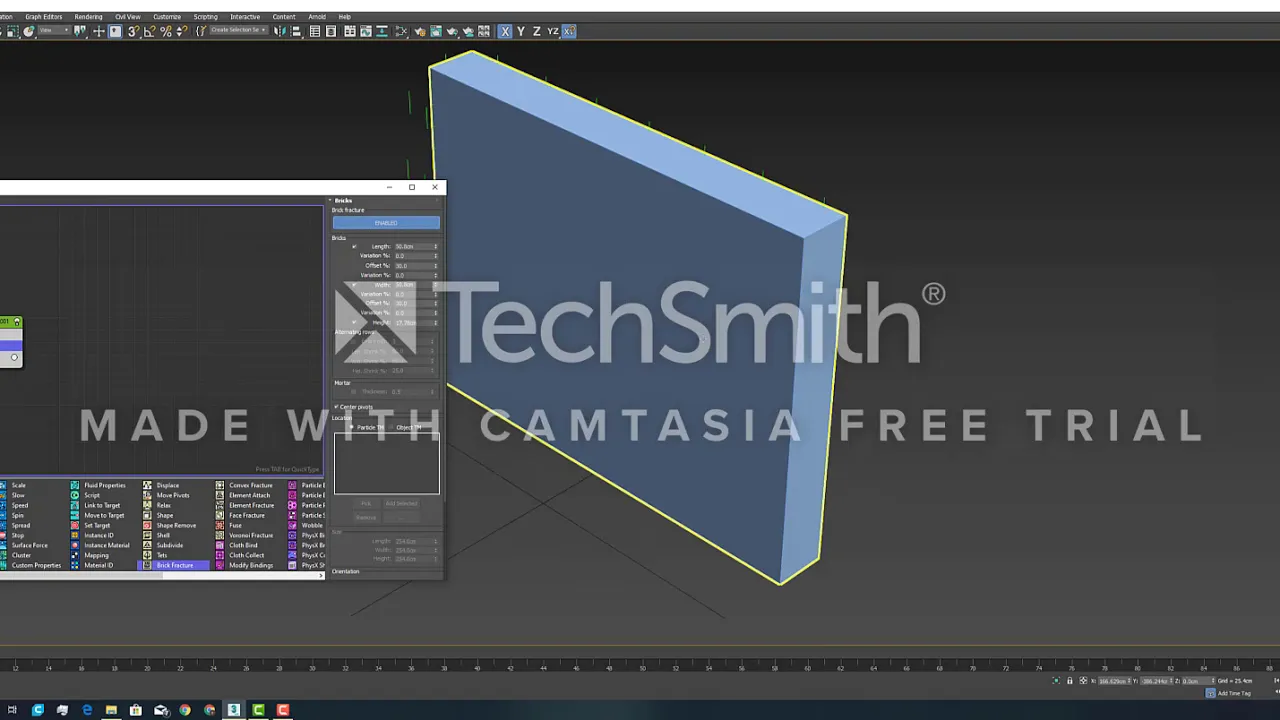Screen dimensions: 1280x720
Task: Click the Length value spinner arrows
Action: [x=436, y=247]
